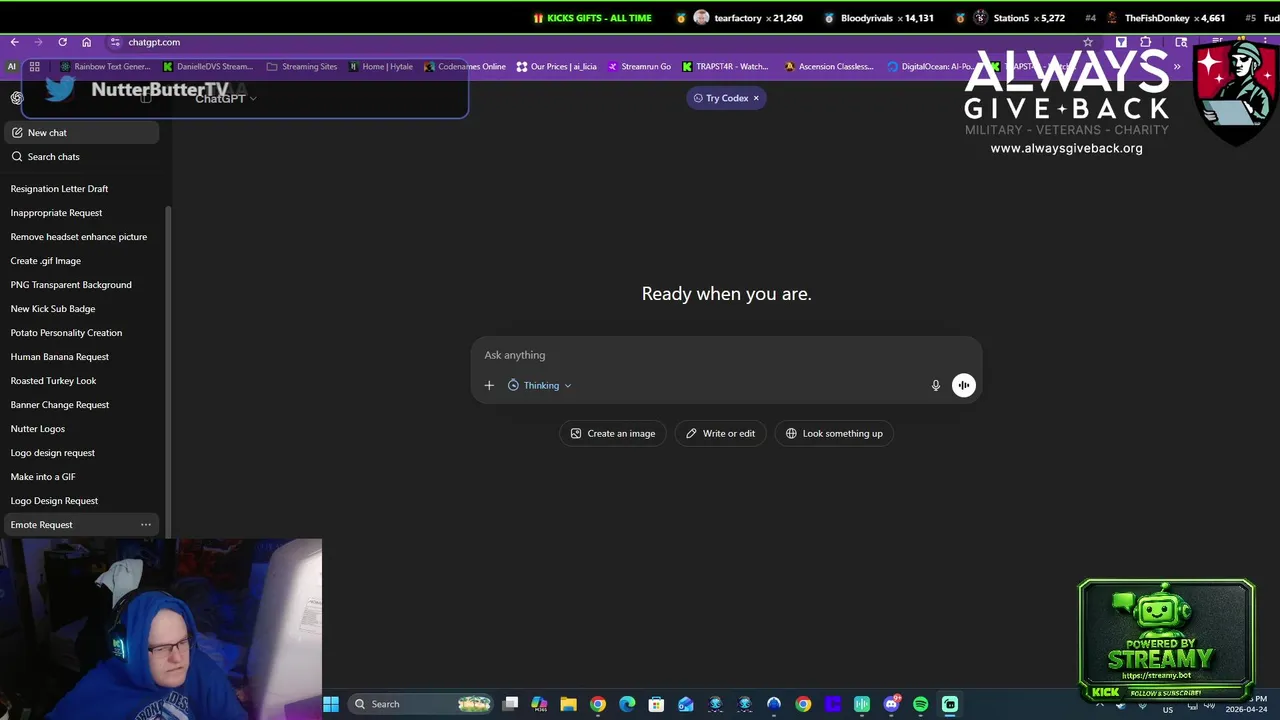Viewport: 1280px width, 720px height.
Task: Open the browser home page
Action: 86,42
